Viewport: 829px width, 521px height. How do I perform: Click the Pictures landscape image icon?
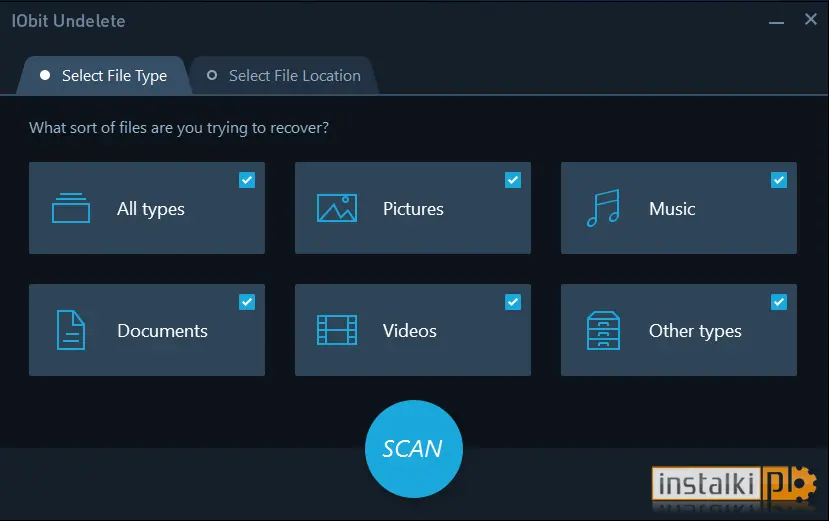click(x=337, y=208)
